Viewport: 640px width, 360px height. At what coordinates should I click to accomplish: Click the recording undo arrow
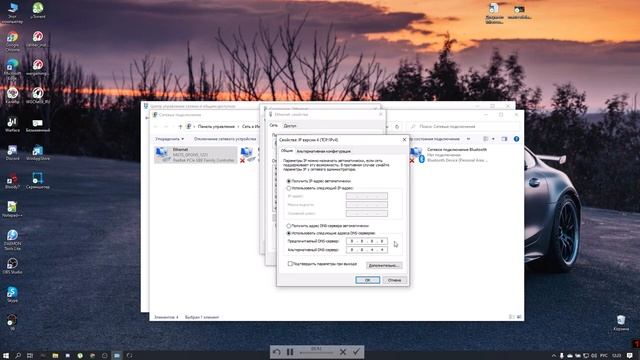277,352
